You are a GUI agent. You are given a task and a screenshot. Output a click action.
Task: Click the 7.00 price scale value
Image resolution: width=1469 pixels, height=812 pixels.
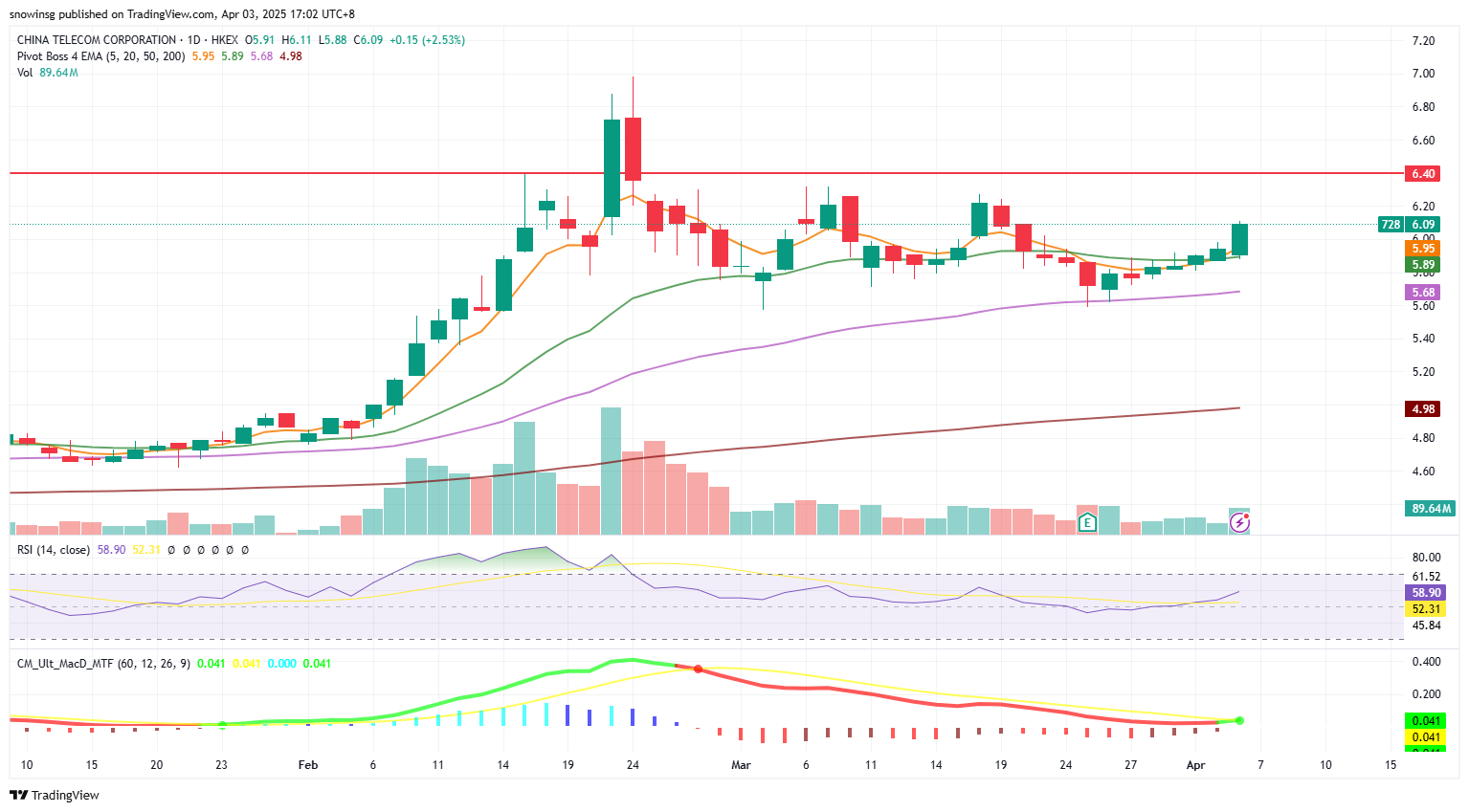click(x=1423, y=74)
